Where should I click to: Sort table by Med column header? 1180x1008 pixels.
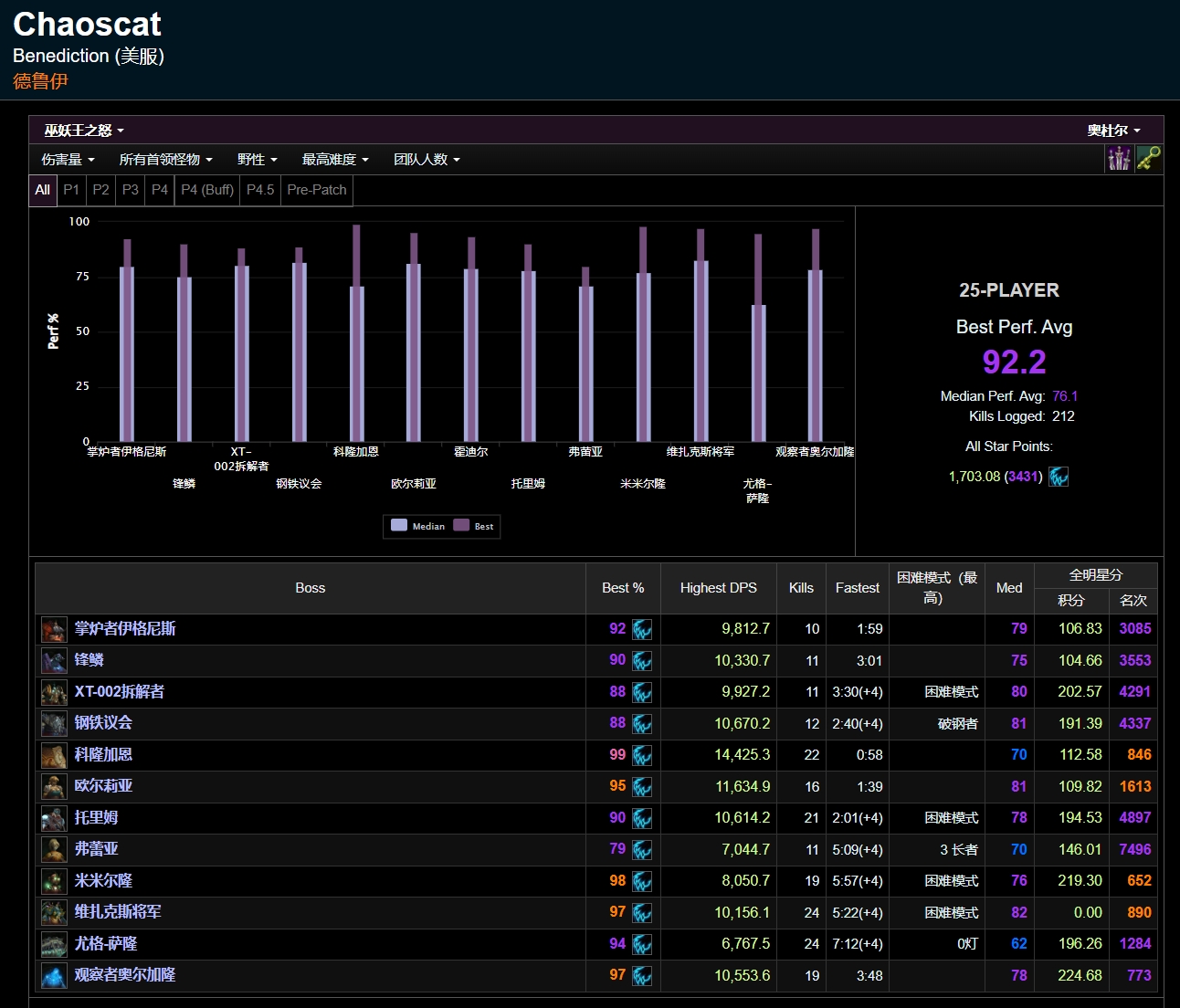coord(1009,588)
